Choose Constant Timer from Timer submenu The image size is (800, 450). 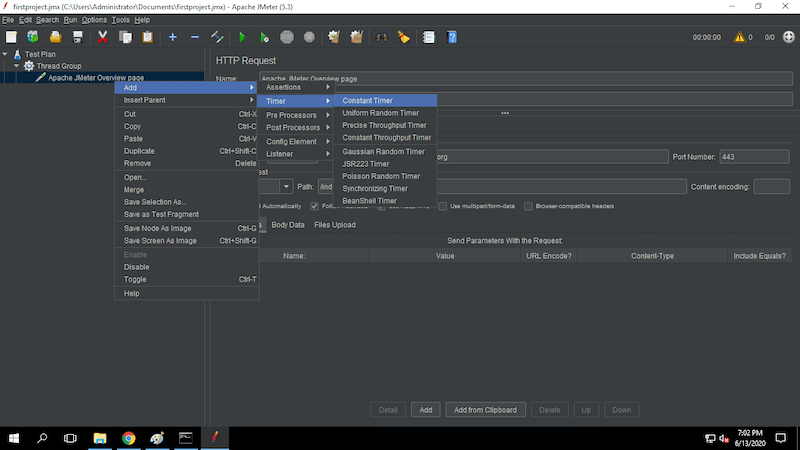[x=385, y=101]
